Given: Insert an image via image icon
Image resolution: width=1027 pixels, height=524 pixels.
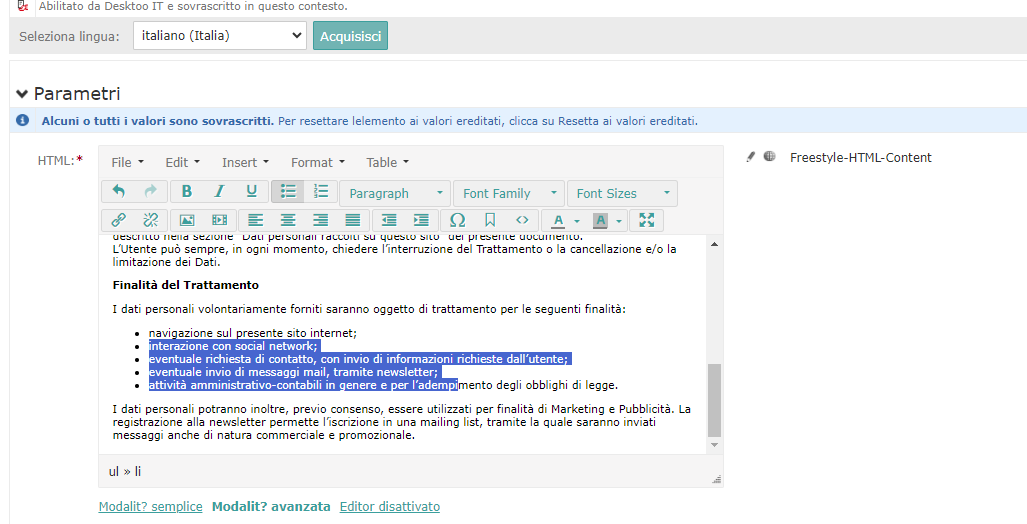Looking at the screenshot, I should click(x=187, y=220).
